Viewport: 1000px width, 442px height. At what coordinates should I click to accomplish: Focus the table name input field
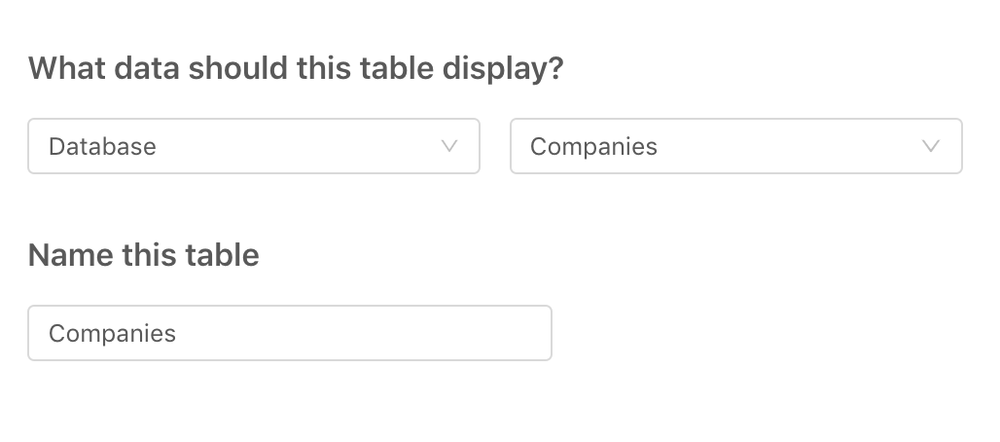click(289, 333)
